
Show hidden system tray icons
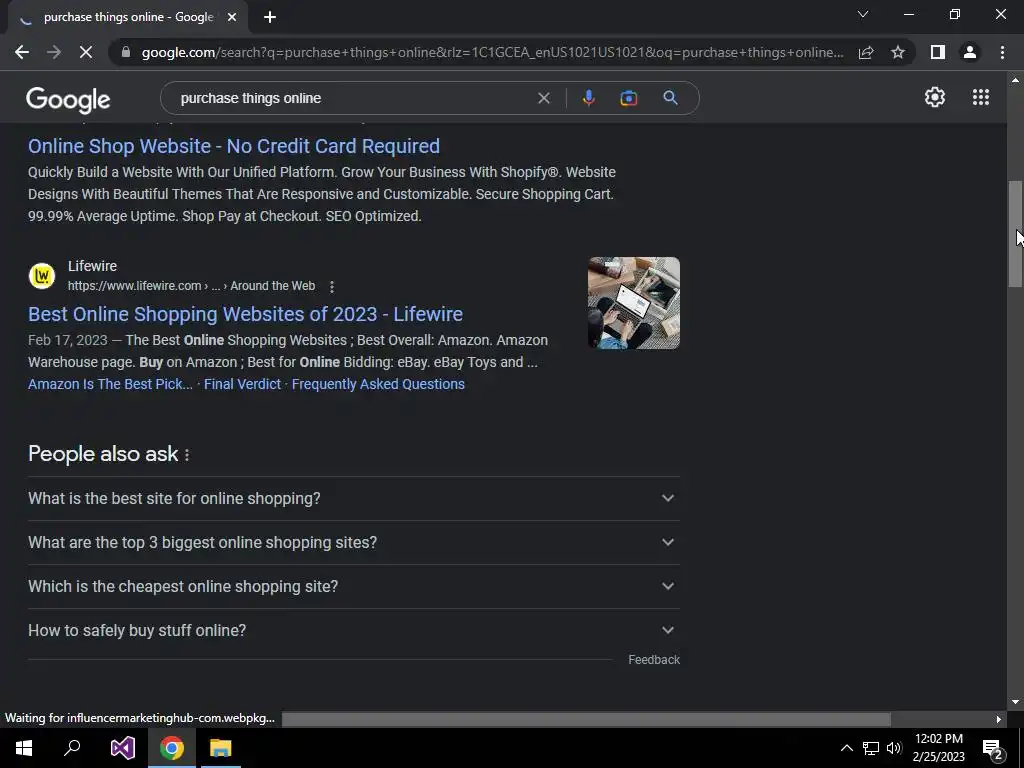coord(846,748)
